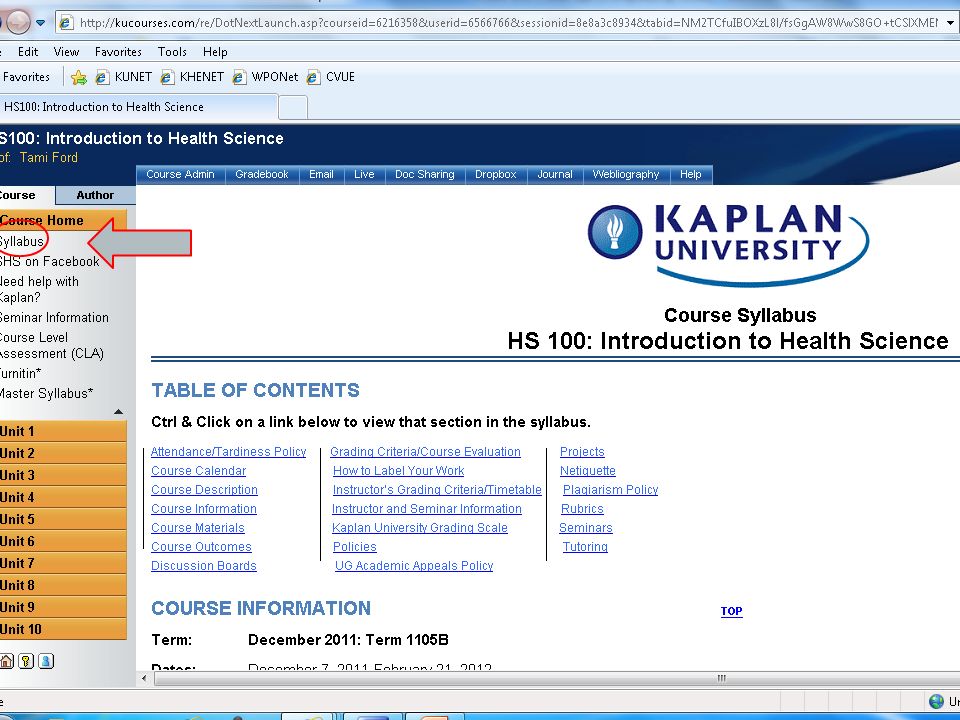Open the Course Admin tab

click(180, 174)
